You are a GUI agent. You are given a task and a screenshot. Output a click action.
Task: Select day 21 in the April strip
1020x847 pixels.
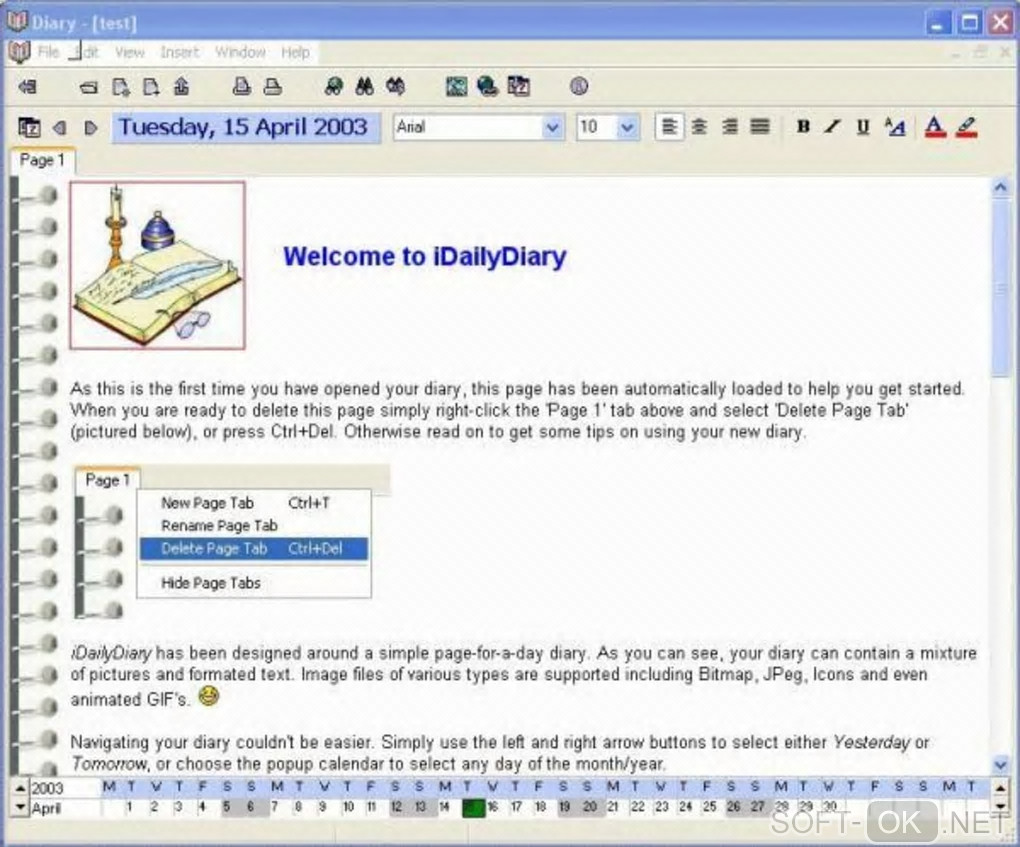[x=613, y=807]
